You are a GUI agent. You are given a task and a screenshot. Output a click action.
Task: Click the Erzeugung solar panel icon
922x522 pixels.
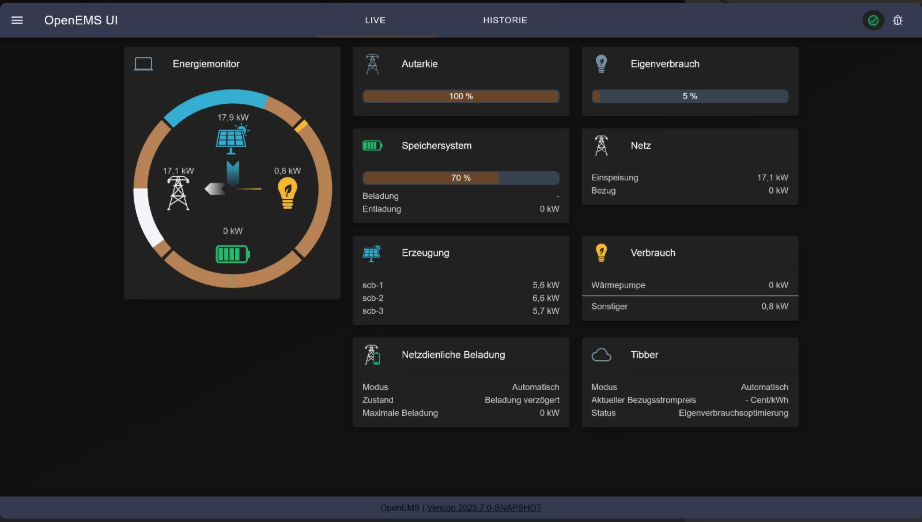click(x=372, y=253)
